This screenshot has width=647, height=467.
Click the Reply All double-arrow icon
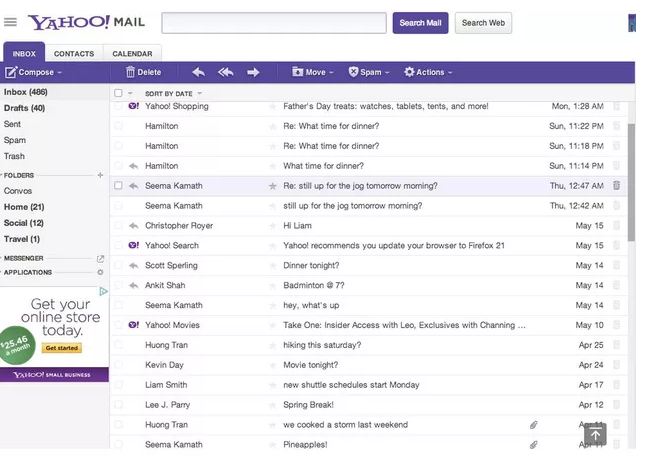pyautogui.click(x=226, y=72)
